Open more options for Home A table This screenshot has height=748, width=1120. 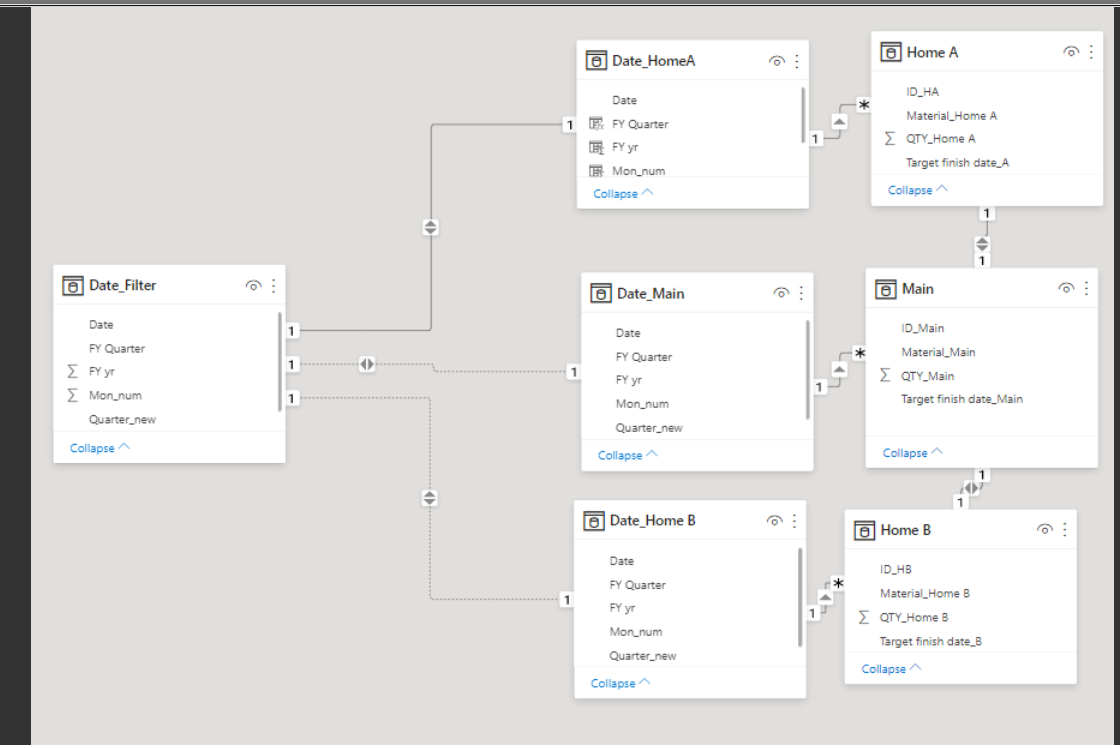click(x=1091, y=52)
